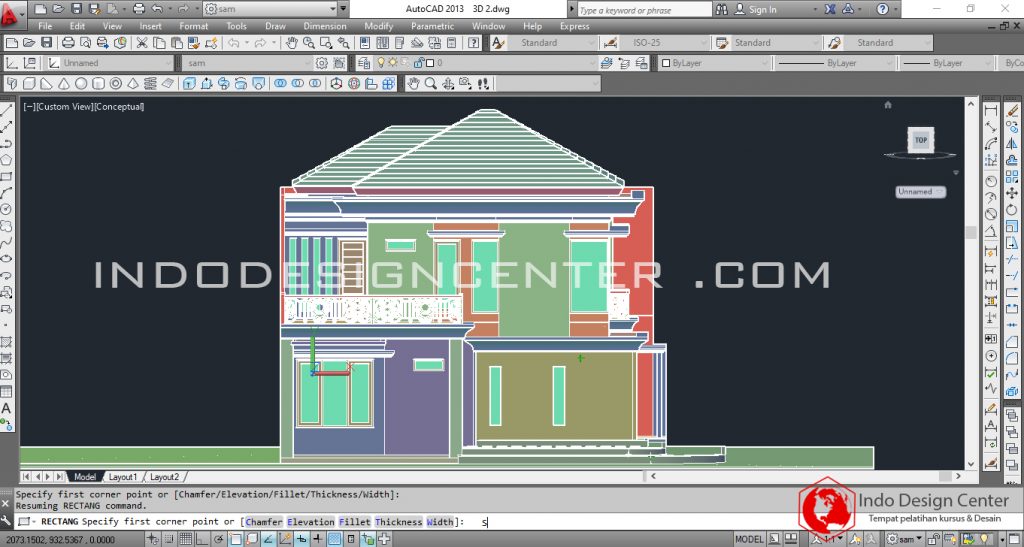Viewport: 1024px width, 547px height.
Task: Choose the Thickness command-line option
Action: pos(398,522)
